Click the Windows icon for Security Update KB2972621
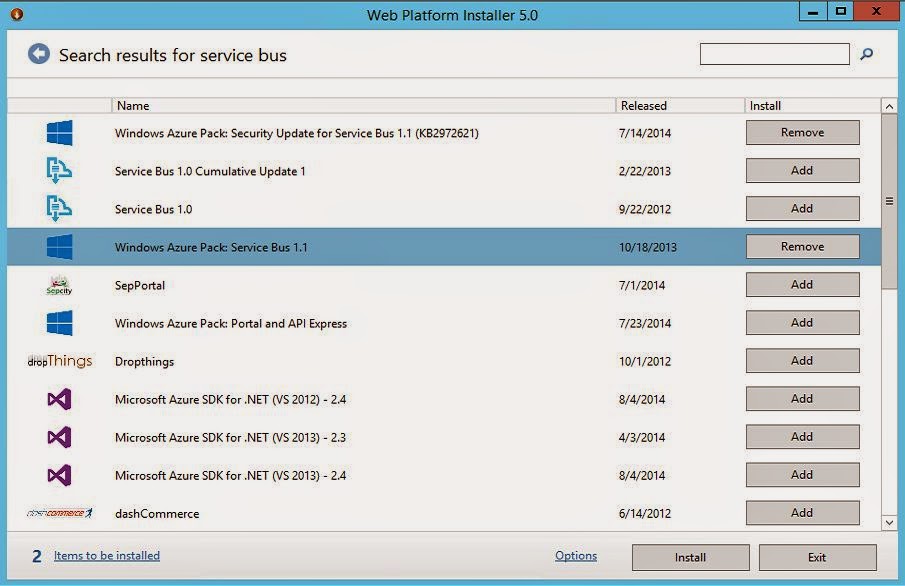The height and width of the screenshot is (586, 905). point(59,133)
